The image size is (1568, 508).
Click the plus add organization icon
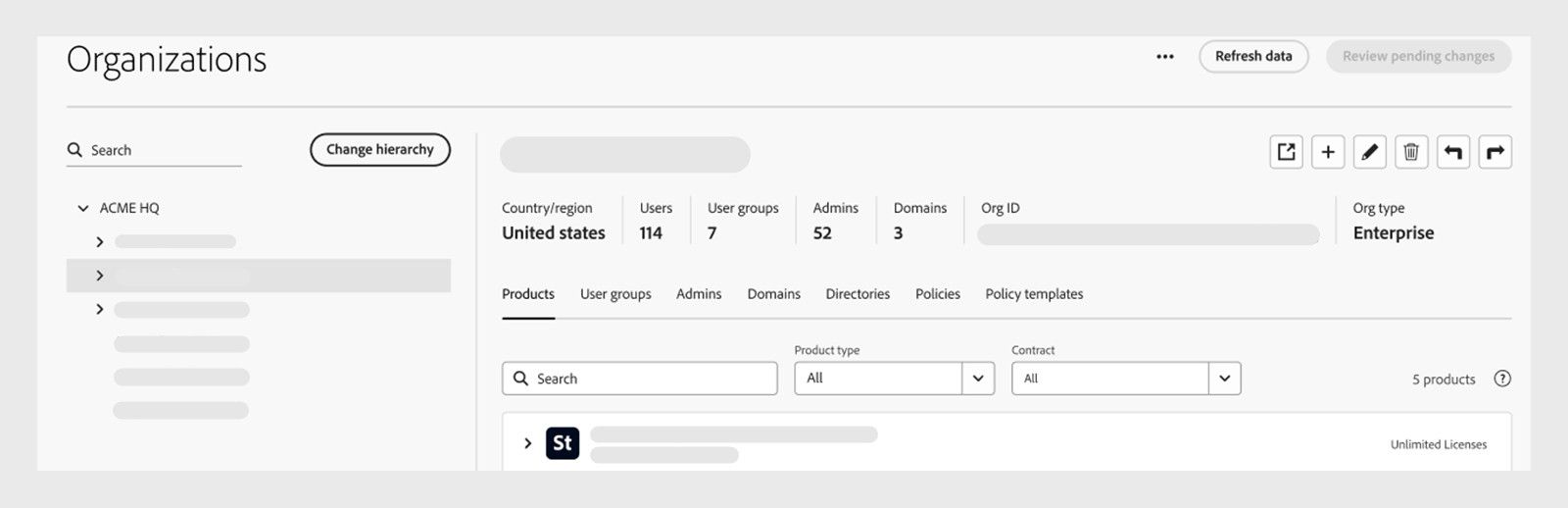tap(1328, 152)
